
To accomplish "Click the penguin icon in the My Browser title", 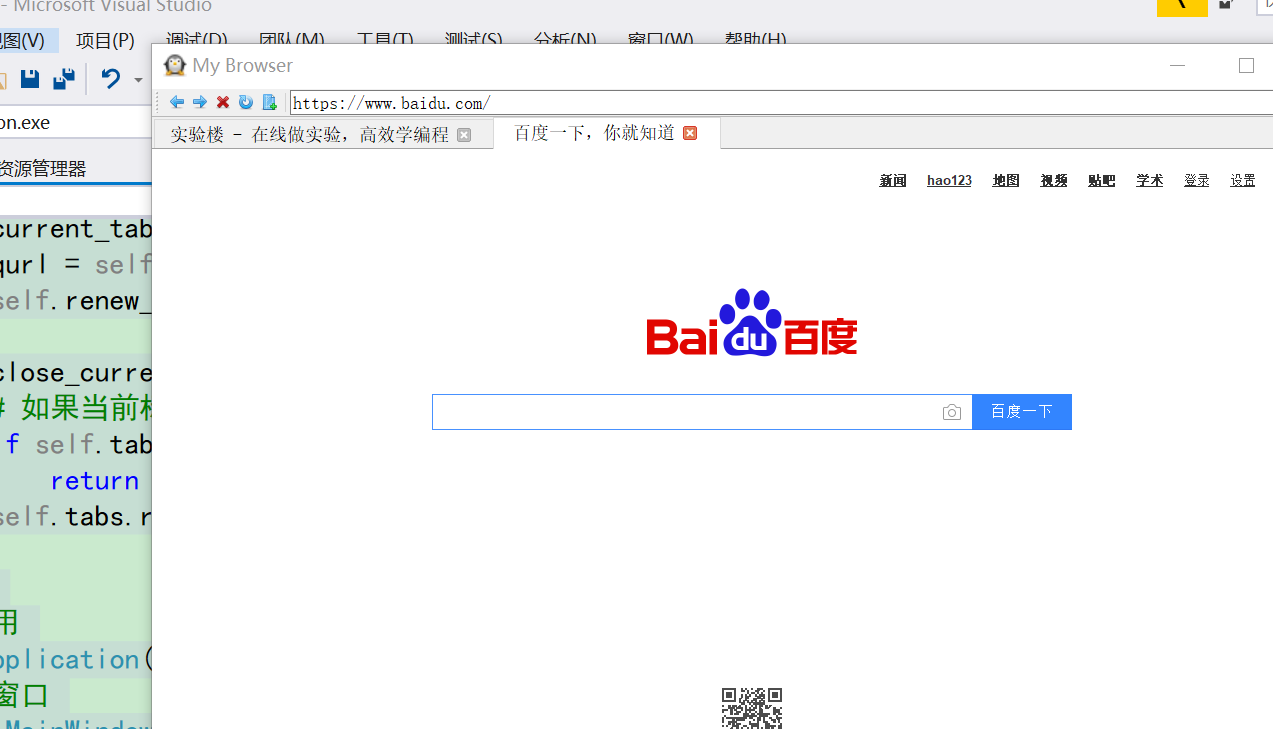I will point(175,65).
